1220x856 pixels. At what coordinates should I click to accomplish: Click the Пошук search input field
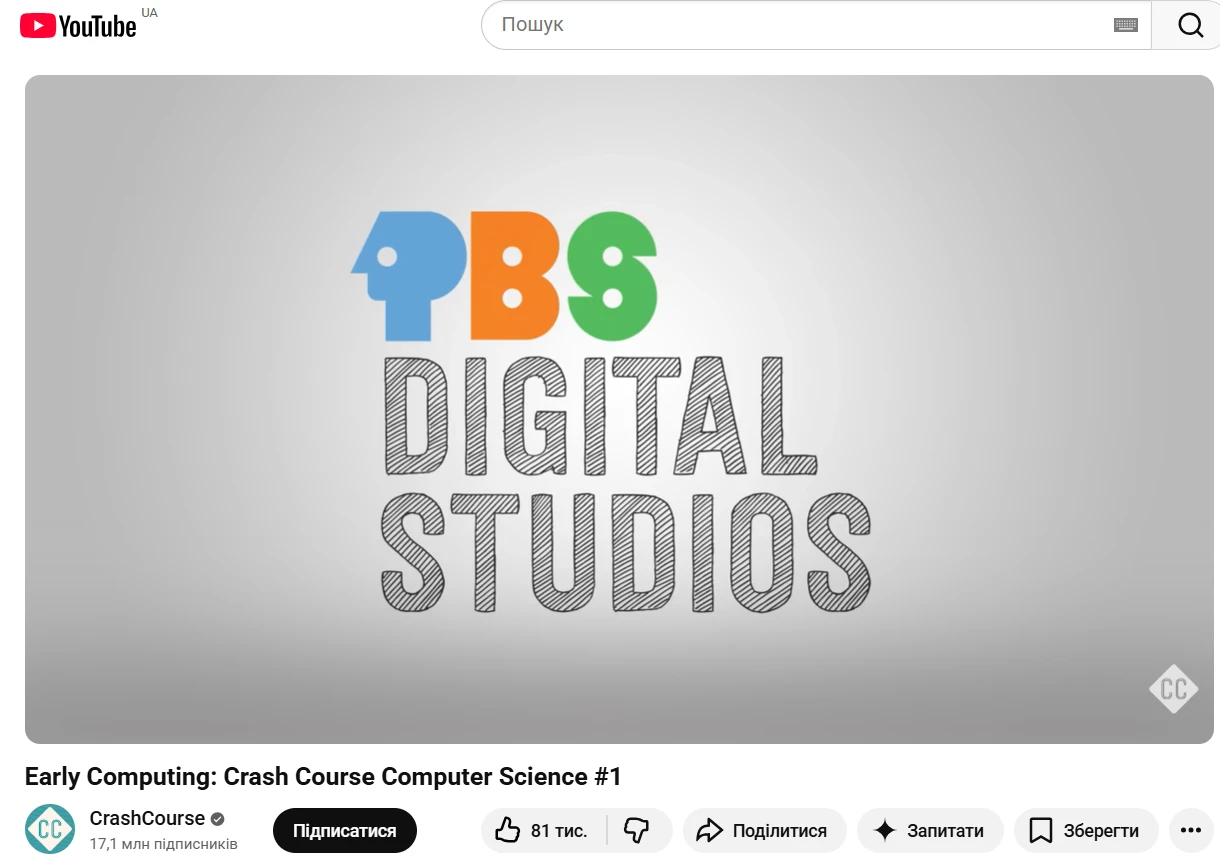tap(800, 25)
